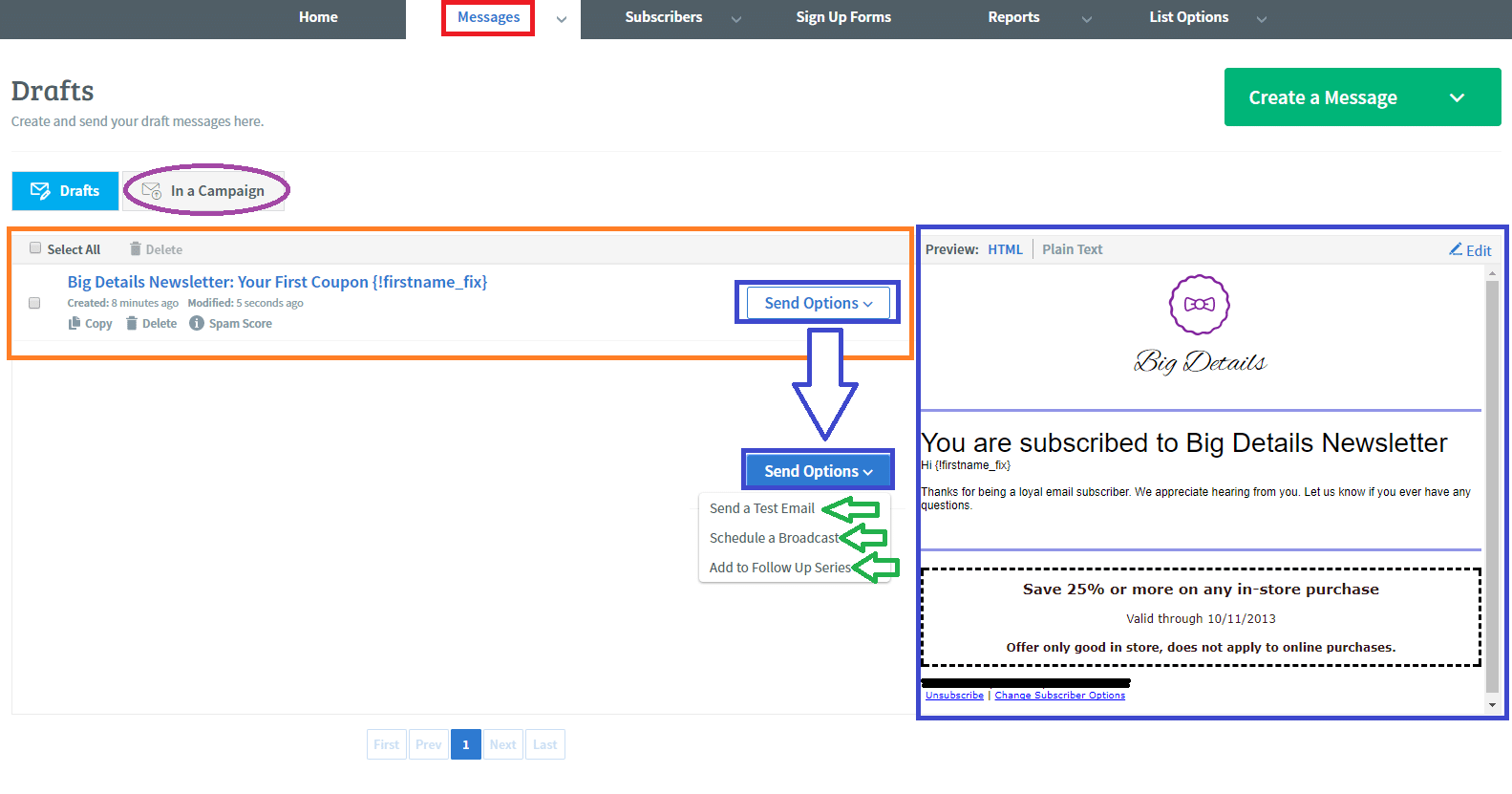This screenshot has height=794, width=1512.
Task: Go to Sign Up Forms
Action: tap(843, 17)
